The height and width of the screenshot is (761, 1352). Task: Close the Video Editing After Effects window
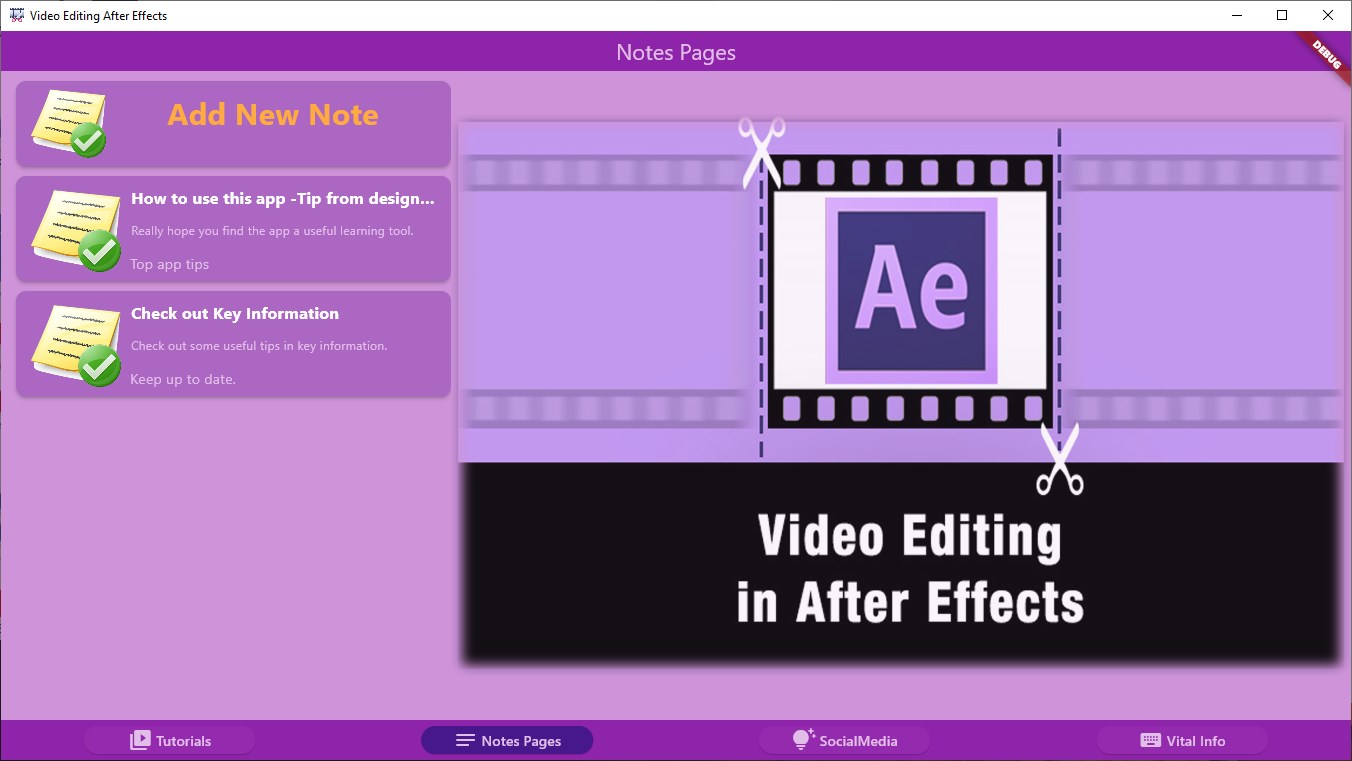pos(1328,15)
